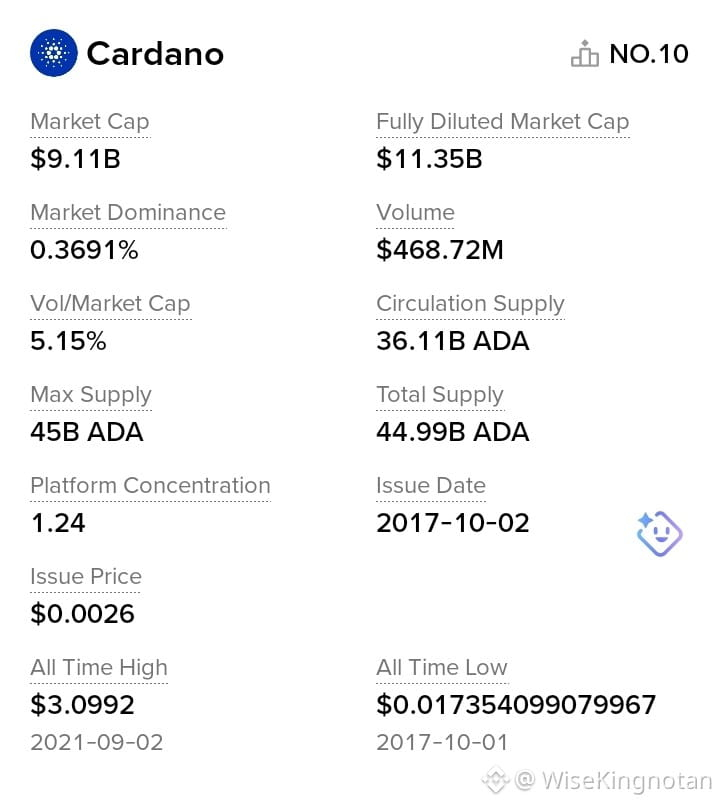Click the ranking podium icon
This screenshot has width=720, height=805.
click(x=585, y=53)
